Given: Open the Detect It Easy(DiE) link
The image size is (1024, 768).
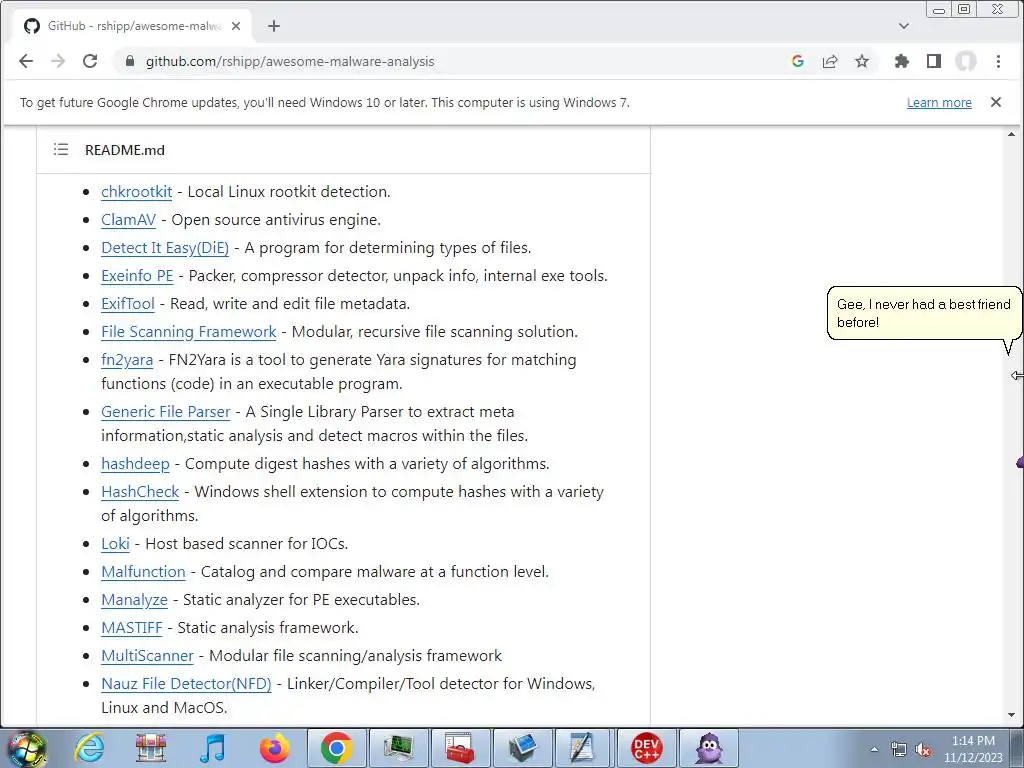Looking at the screenshot, I should tap(165, 248).
